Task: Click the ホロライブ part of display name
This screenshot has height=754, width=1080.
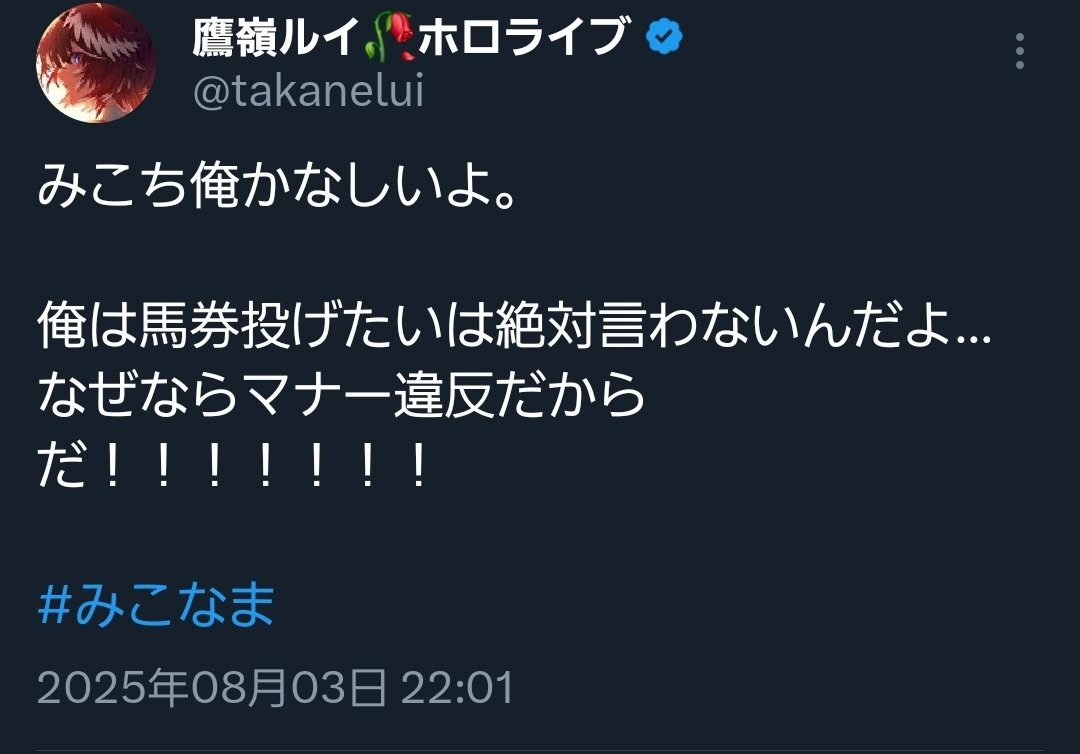Action: [x=522, y=36]
